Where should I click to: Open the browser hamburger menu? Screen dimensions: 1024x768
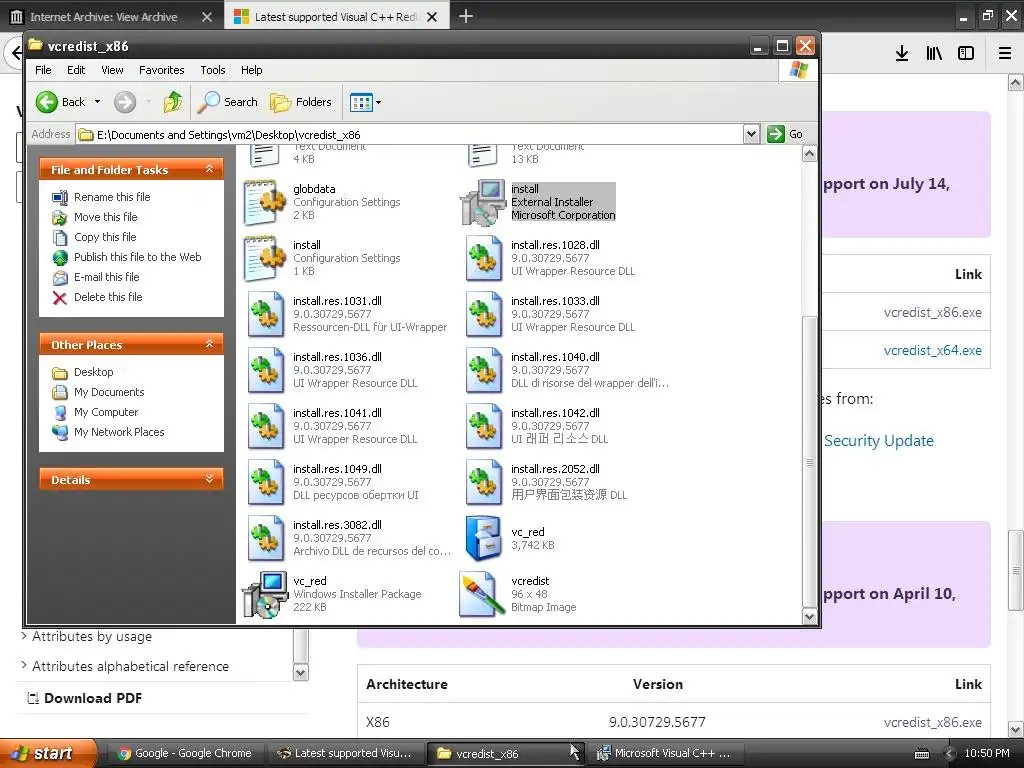coord(1005,54)
